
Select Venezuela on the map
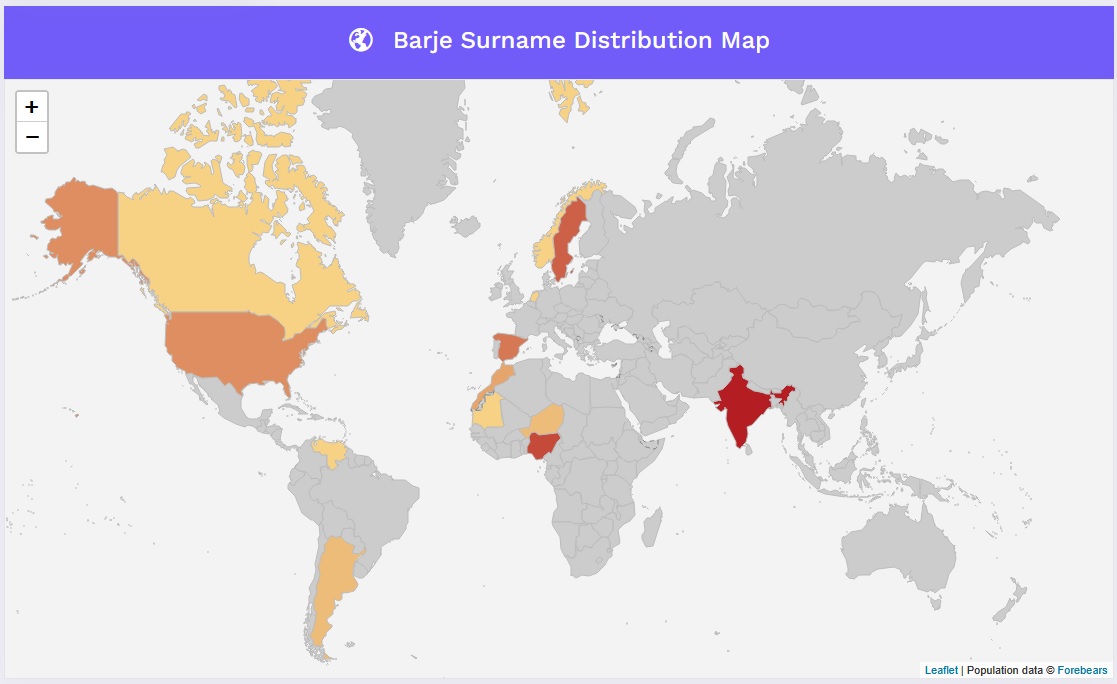pos(330,451)
